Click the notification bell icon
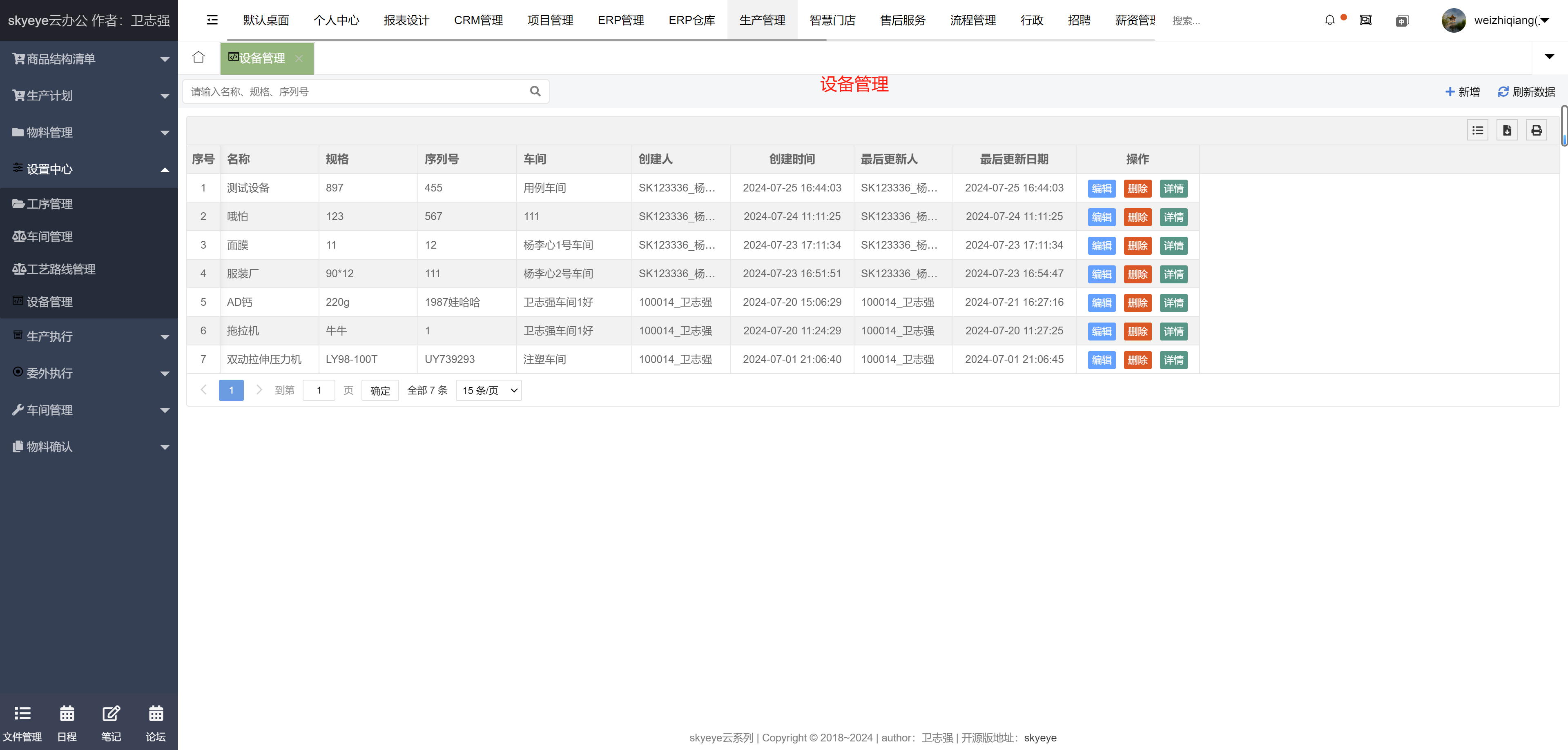Viewport: 1568px width, 750px height. [x=1329, y=20]
